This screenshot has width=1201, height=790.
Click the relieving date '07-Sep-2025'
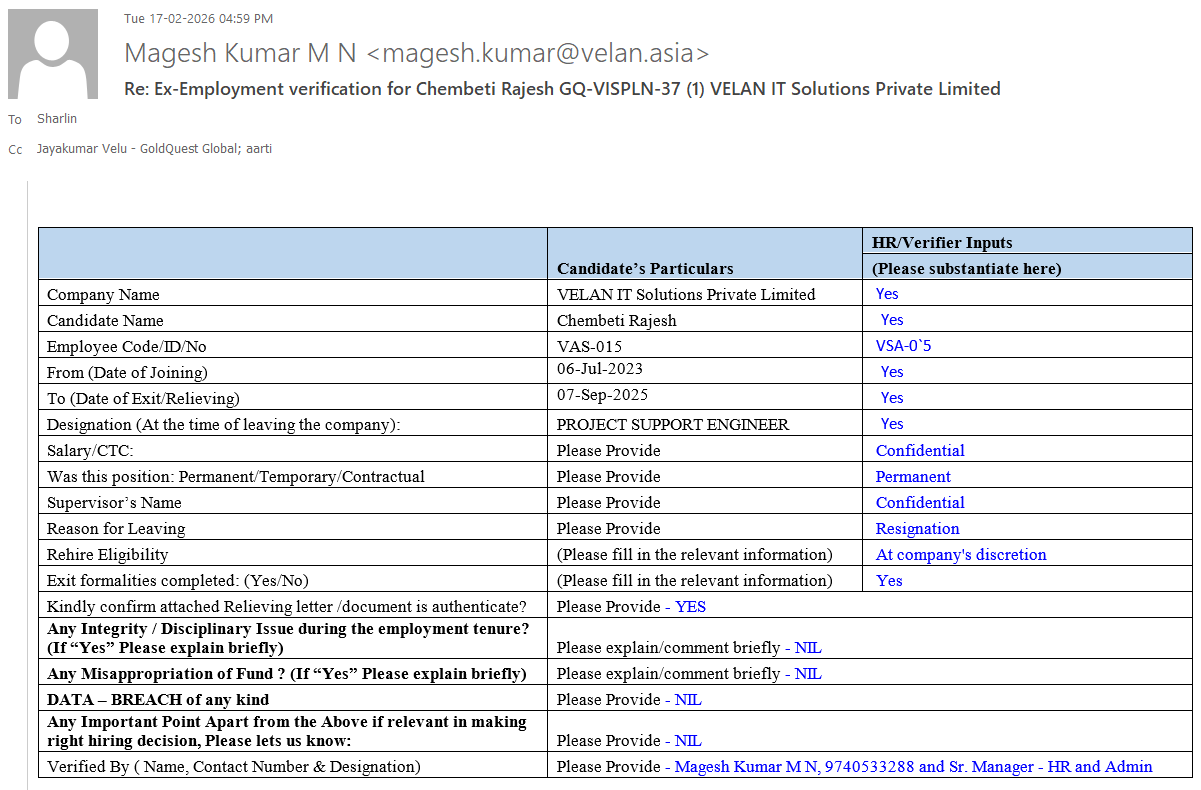tap(601, 395)
